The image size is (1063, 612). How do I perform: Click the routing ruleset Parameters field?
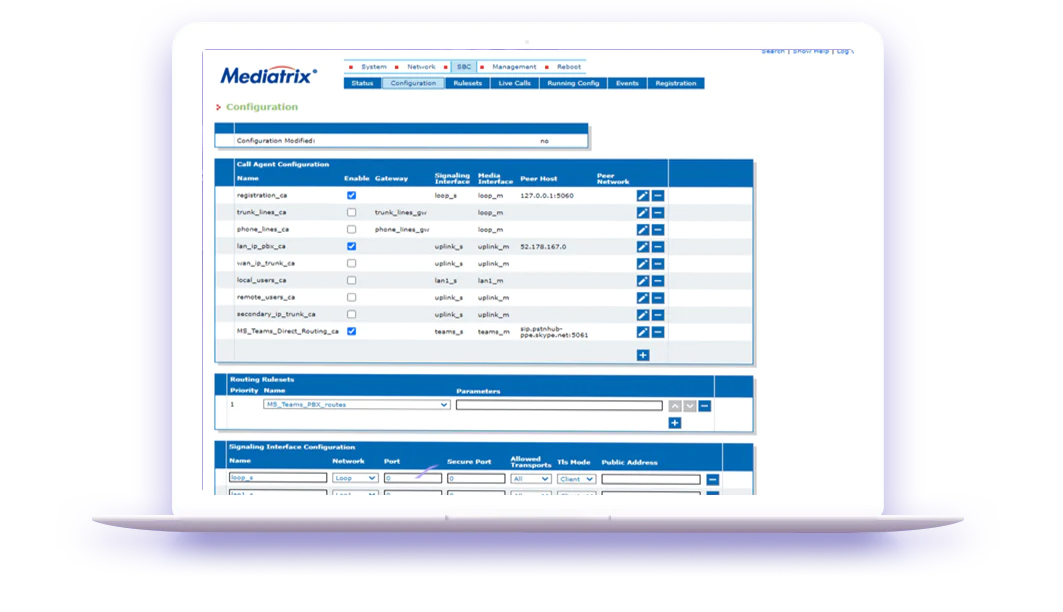559,405
